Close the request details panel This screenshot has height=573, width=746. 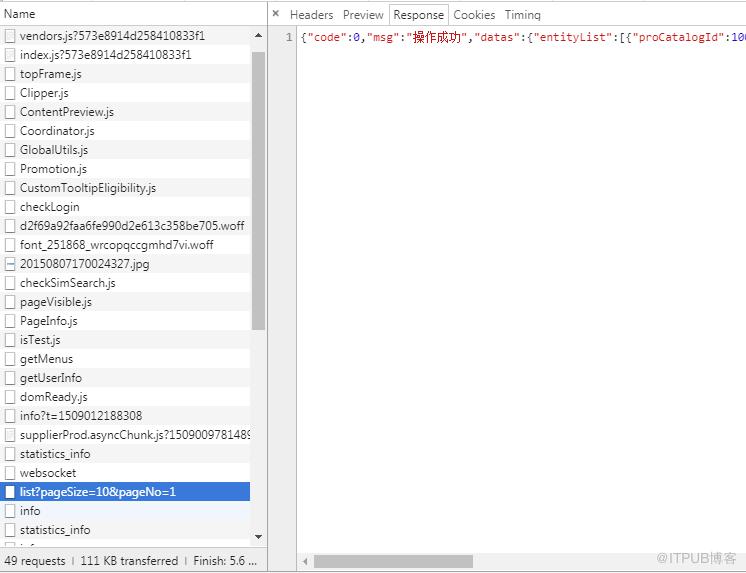click(x=275, y=14)
